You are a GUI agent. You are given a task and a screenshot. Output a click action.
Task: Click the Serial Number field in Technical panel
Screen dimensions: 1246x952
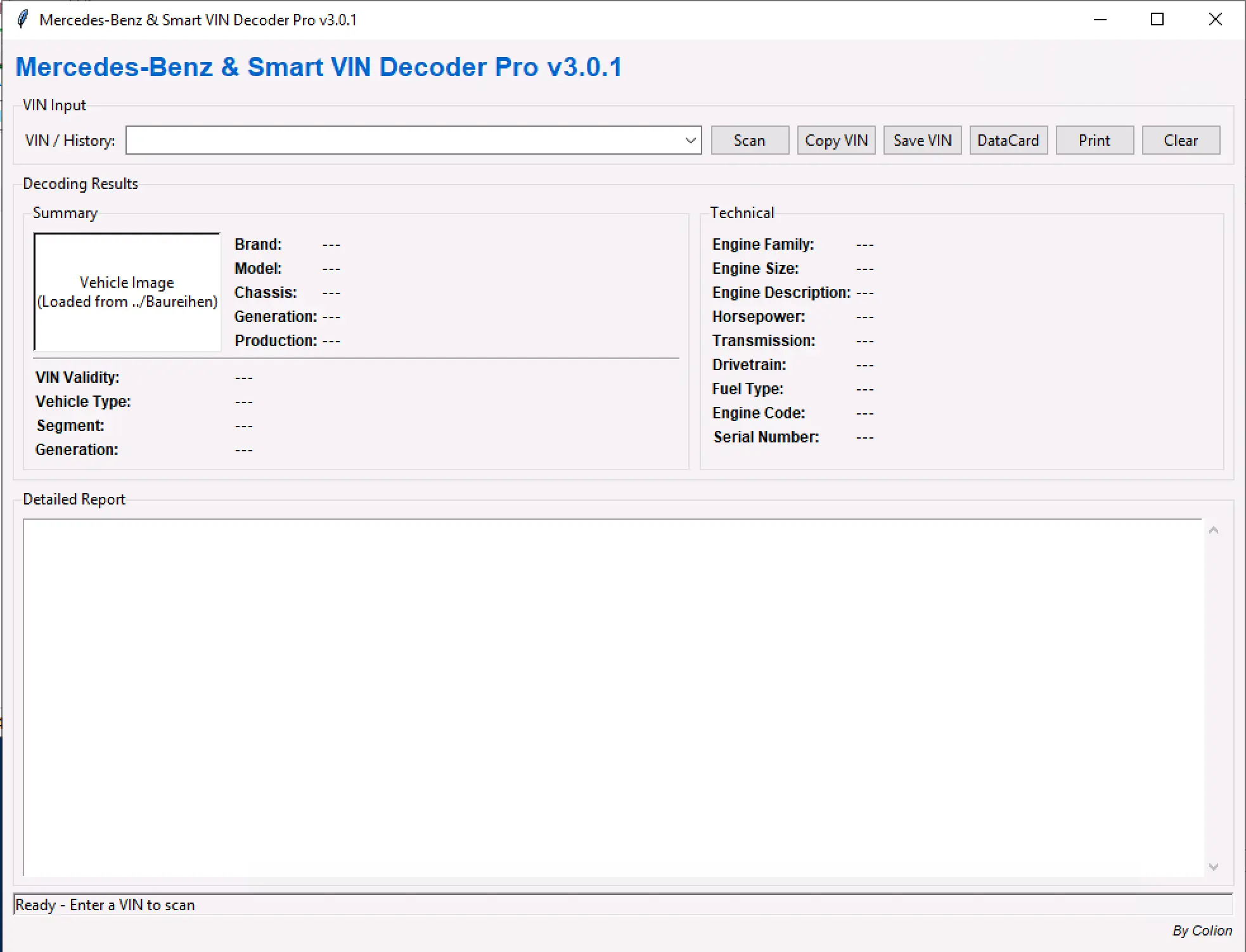click(x=765, y=437)
